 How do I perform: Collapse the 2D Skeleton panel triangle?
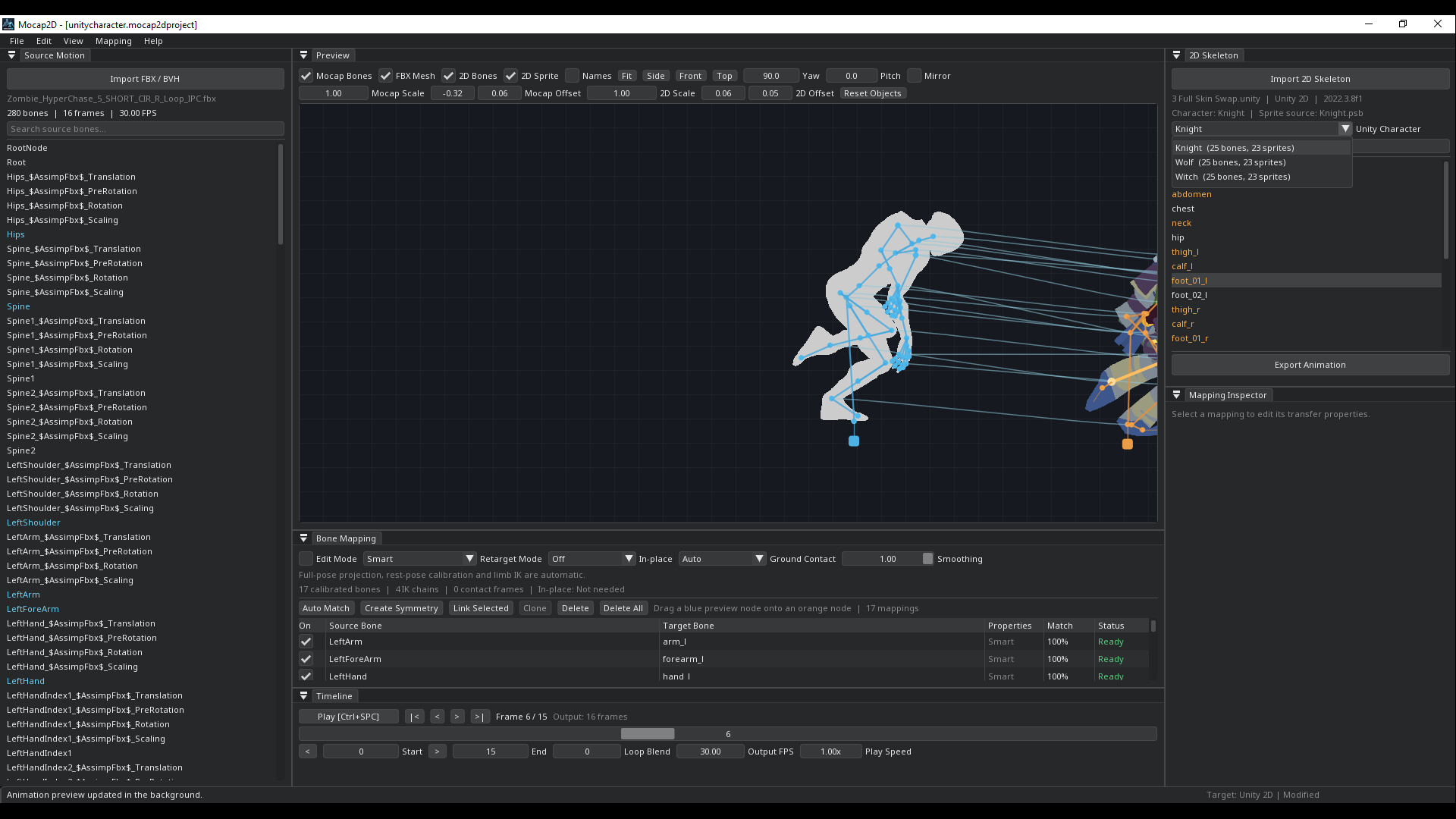click(x=1176, y=55)
